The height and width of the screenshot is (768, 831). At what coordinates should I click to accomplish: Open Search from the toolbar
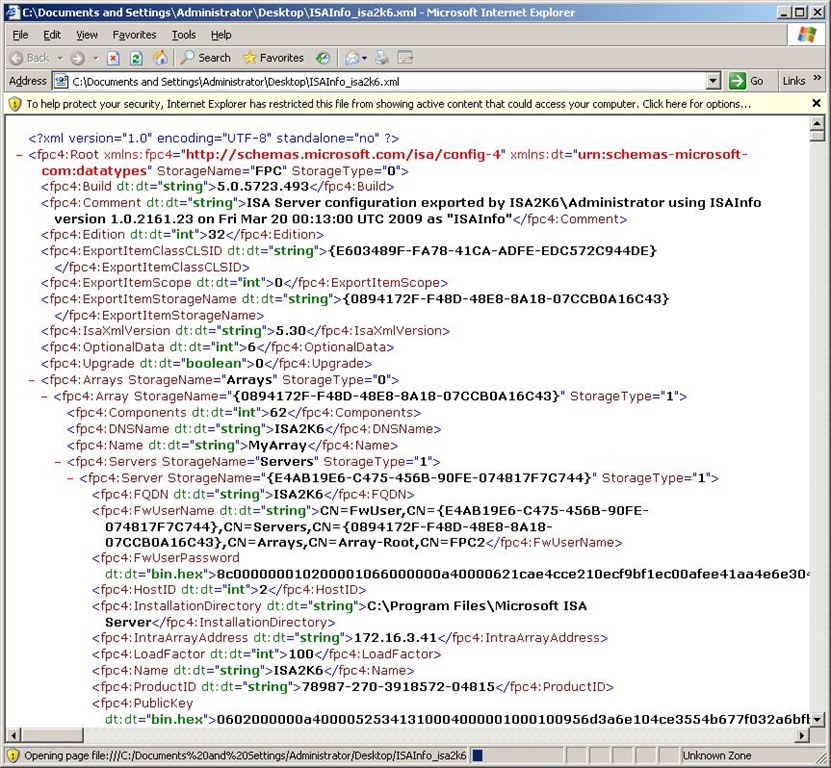point(206,58)
